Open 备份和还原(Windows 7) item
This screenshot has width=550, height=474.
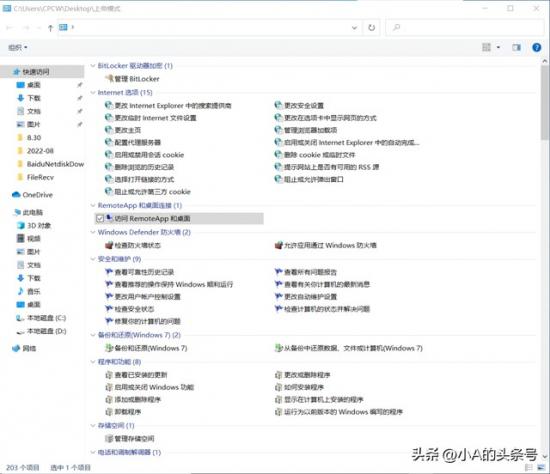pos(146,348)
